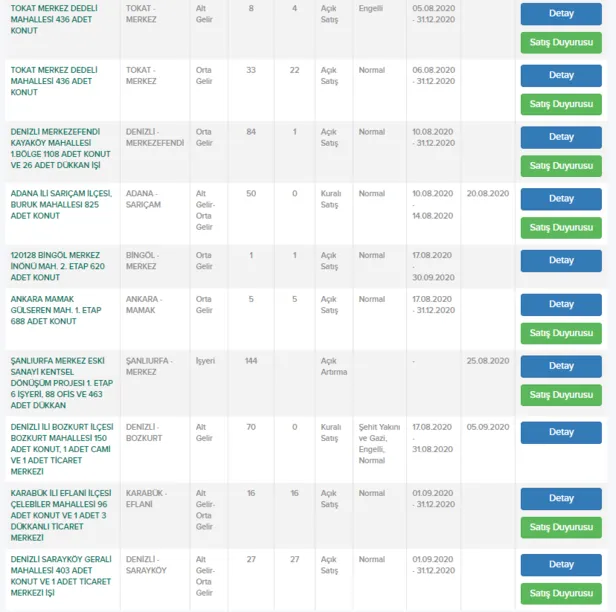
Task: Open Detay for Ankara Mamak Gülseren listing
Action: [561, 304]
